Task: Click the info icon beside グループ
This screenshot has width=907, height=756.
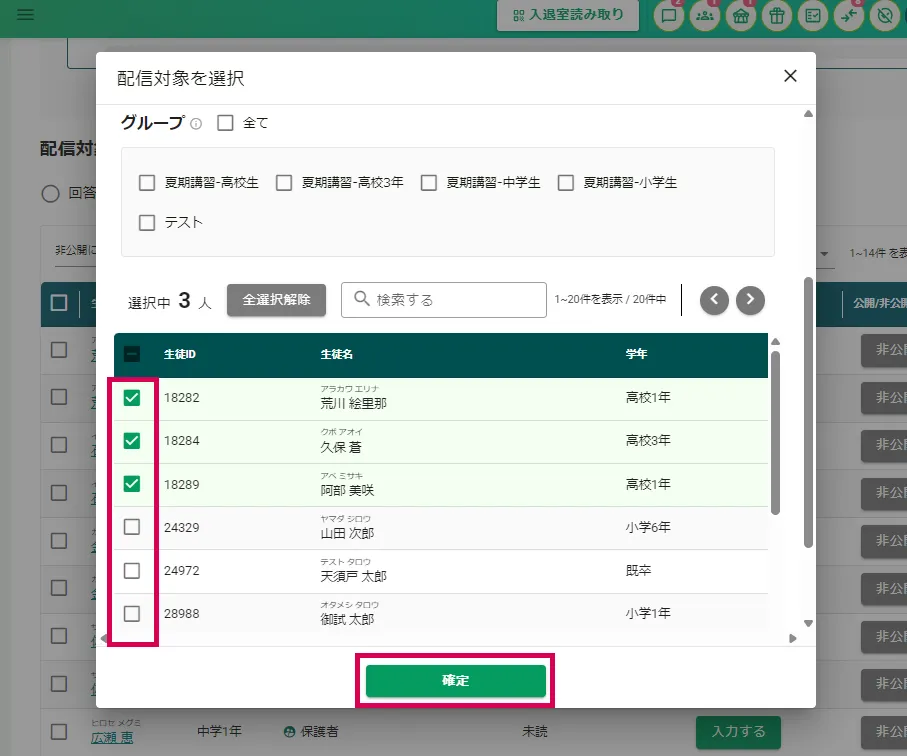Action: coord(196,124)
